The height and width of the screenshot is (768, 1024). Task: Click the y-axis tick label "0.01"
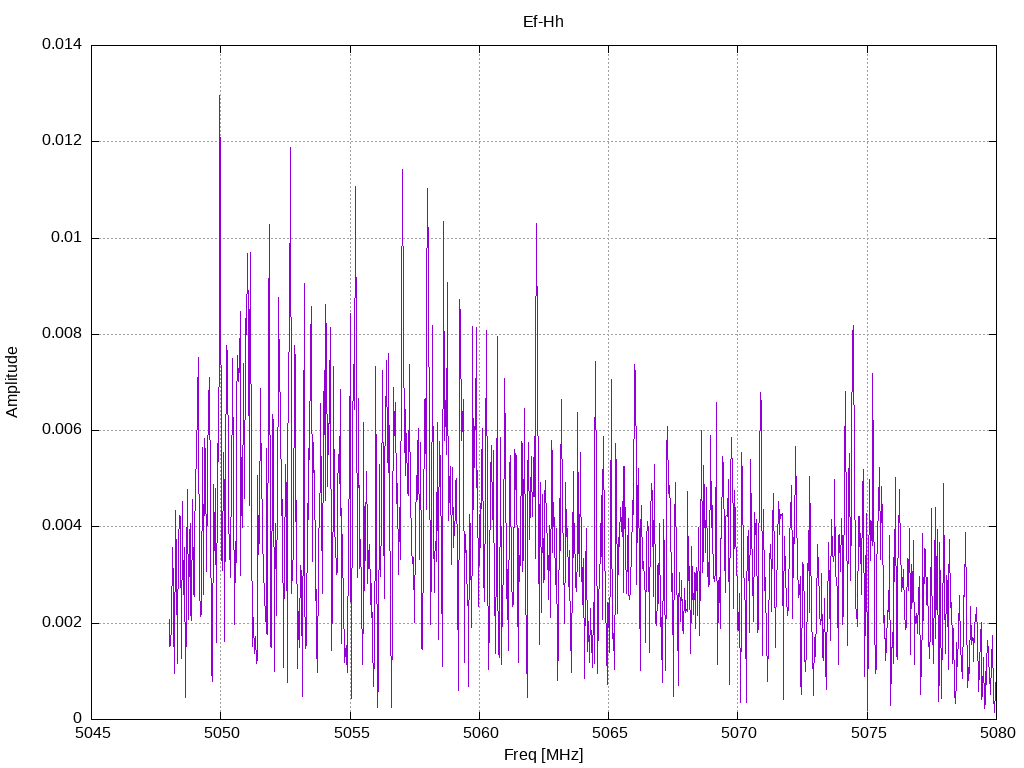click(x=67, y=237)
